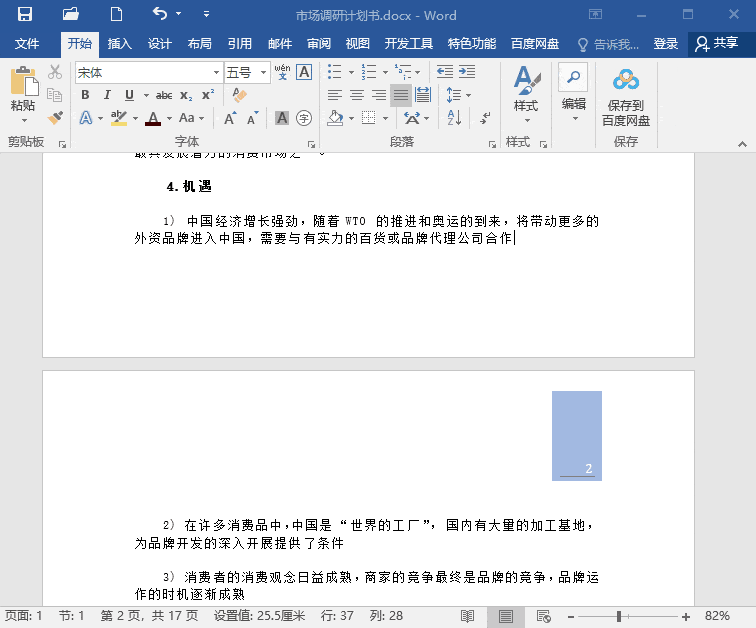Open the Bullets list dropdown arrow

click(x=351, y=73)
